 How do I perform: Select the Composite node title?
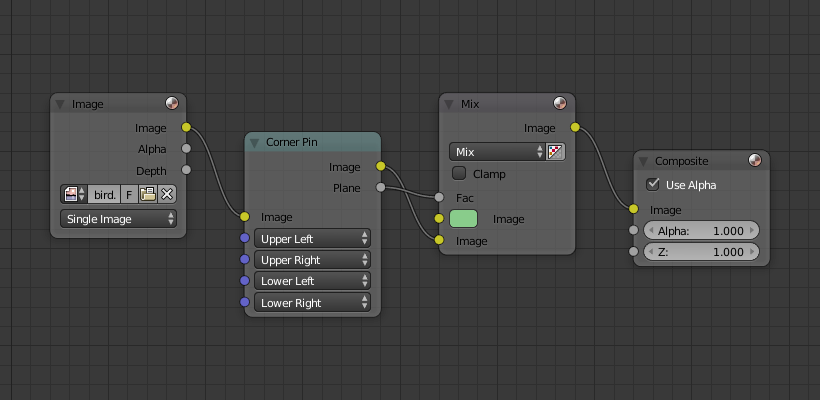(x=681, y=161)
